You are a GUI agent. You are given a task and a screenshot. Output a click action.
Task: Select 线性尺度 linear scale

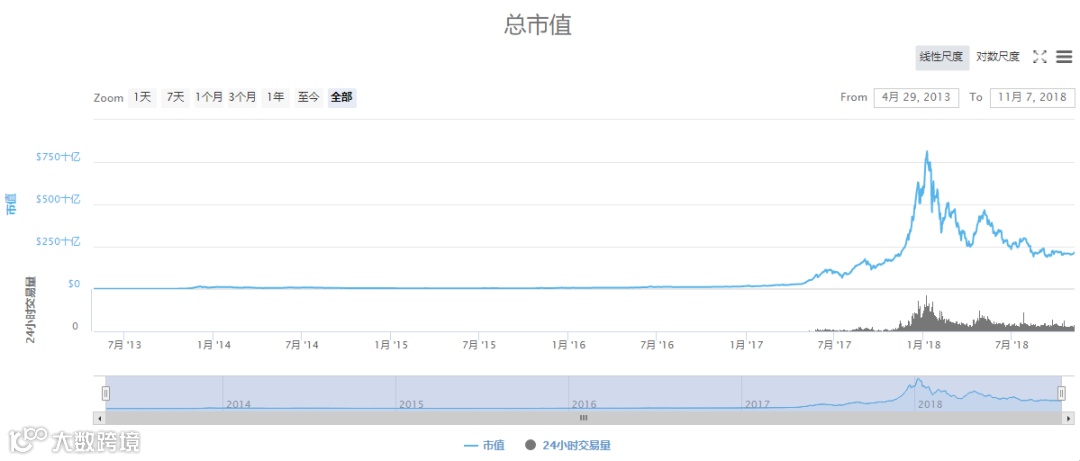click(x=942, y=58)
